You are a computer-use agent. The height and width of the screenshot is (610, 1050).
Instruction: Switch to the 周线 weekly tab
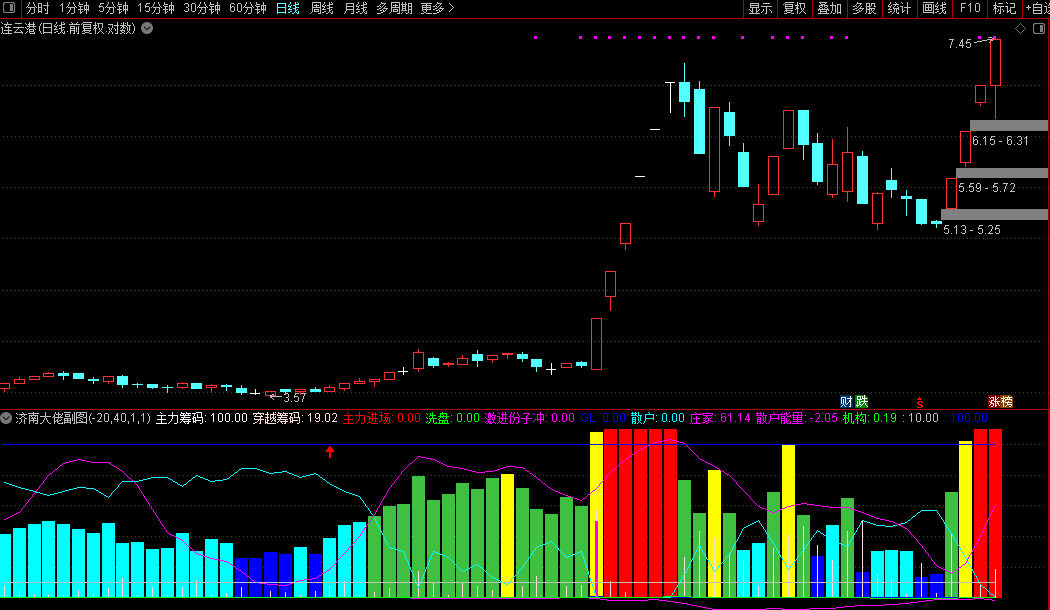[321, 8]
